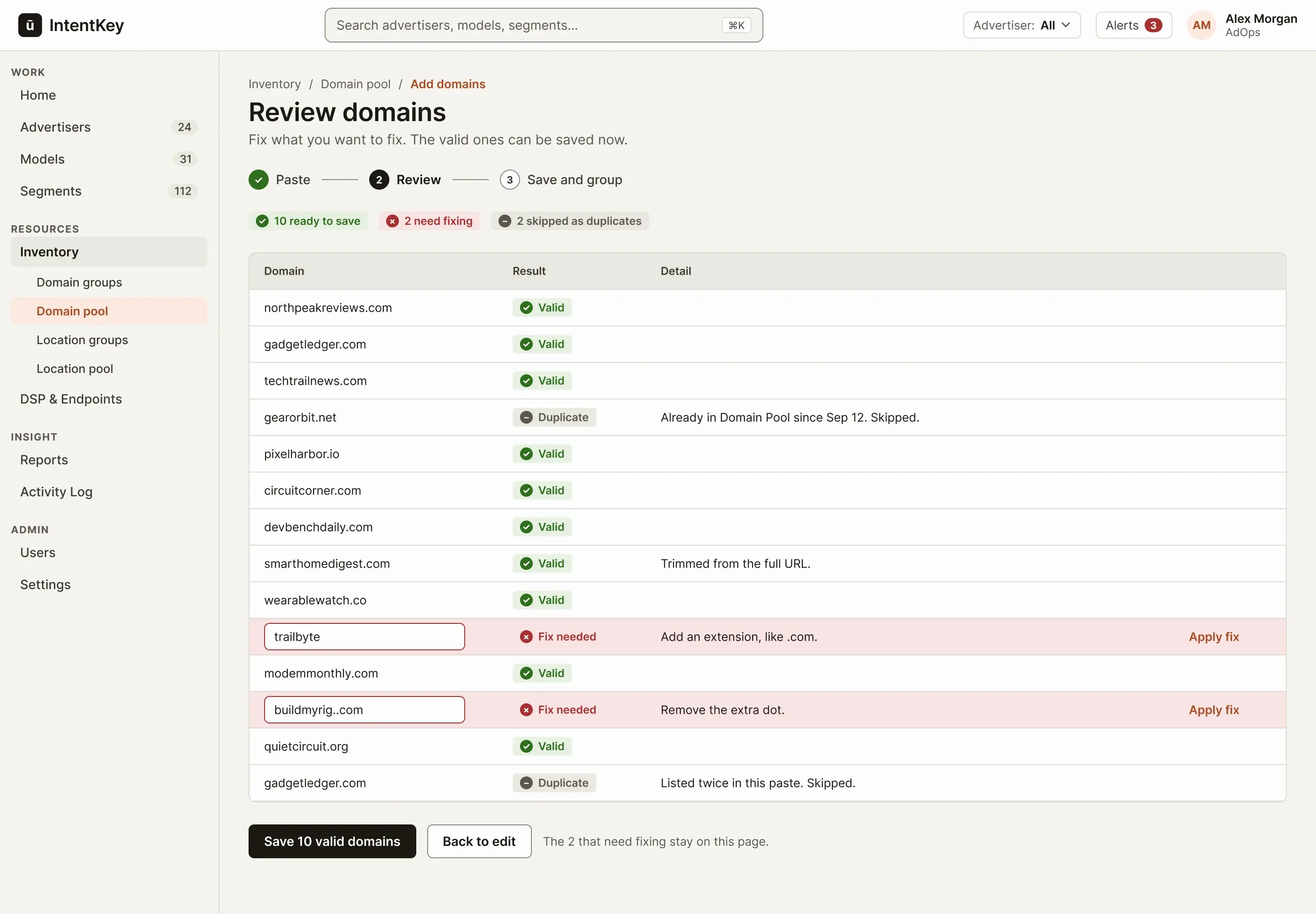Click the Fix needed error icon for trailbyte

coord(525,637)
